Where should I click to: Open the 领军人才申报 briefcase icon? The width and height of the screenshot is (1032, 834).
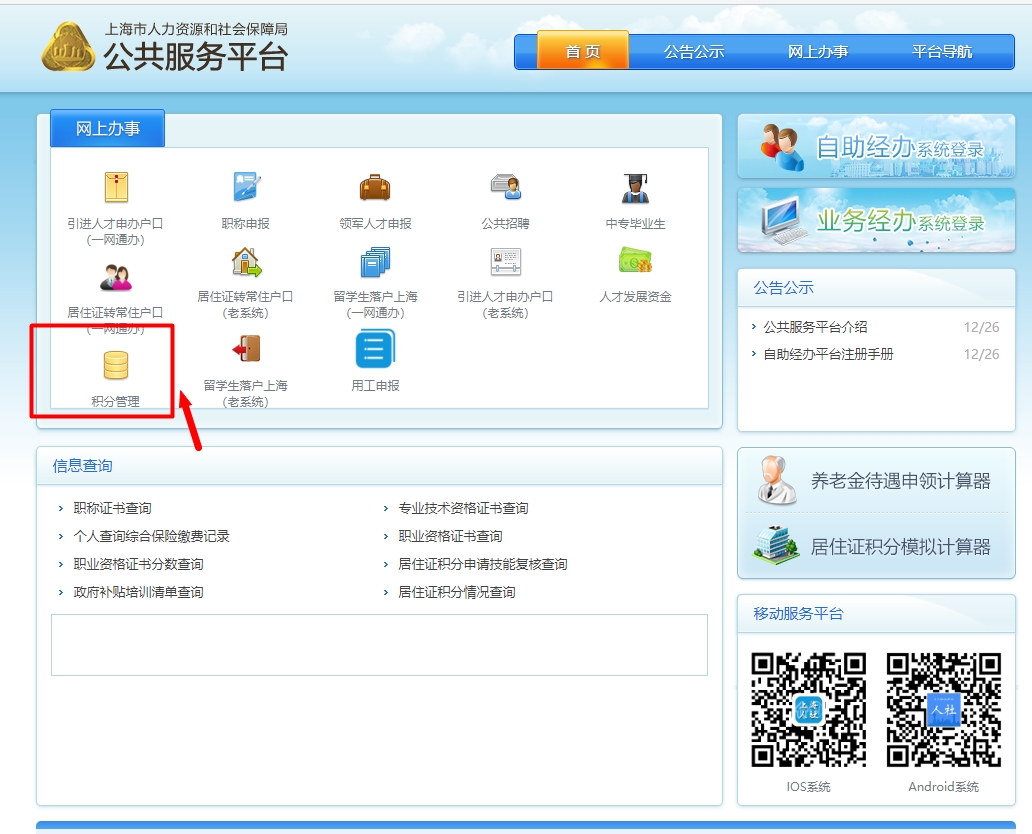click(375, 187)
